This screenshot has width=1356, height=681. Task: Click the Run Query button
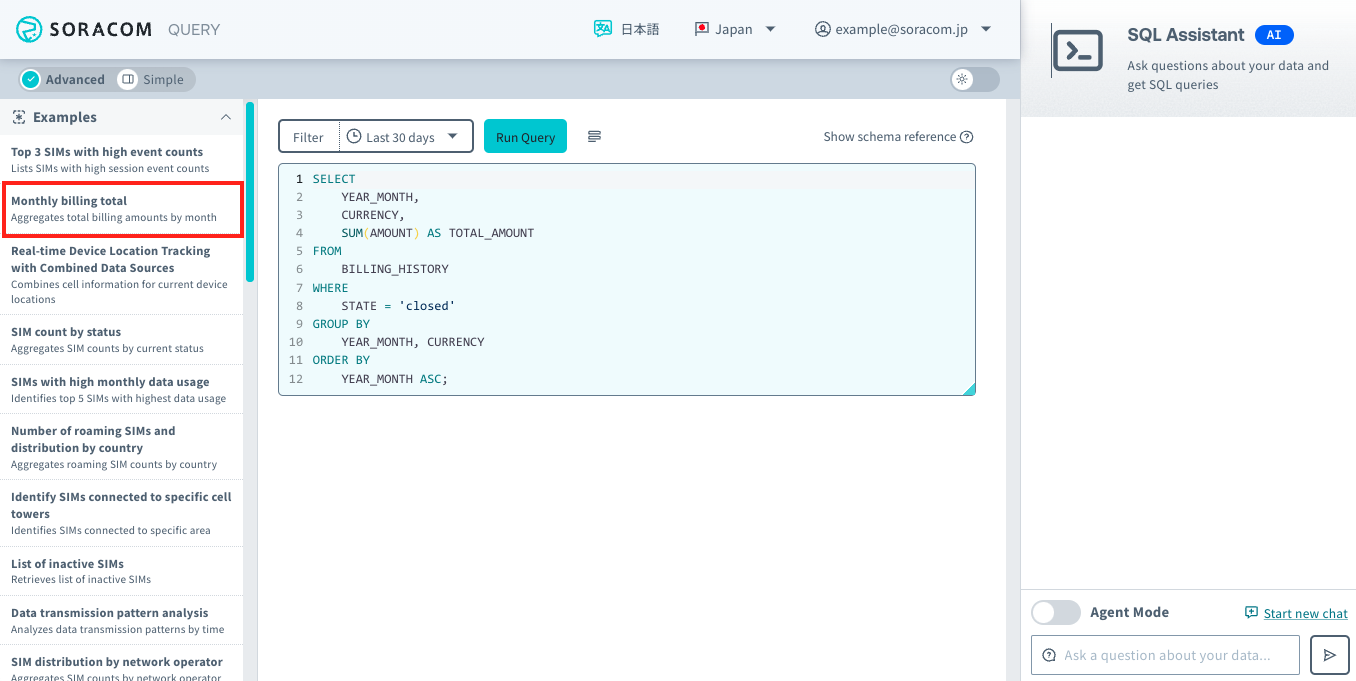click(525, 136)
